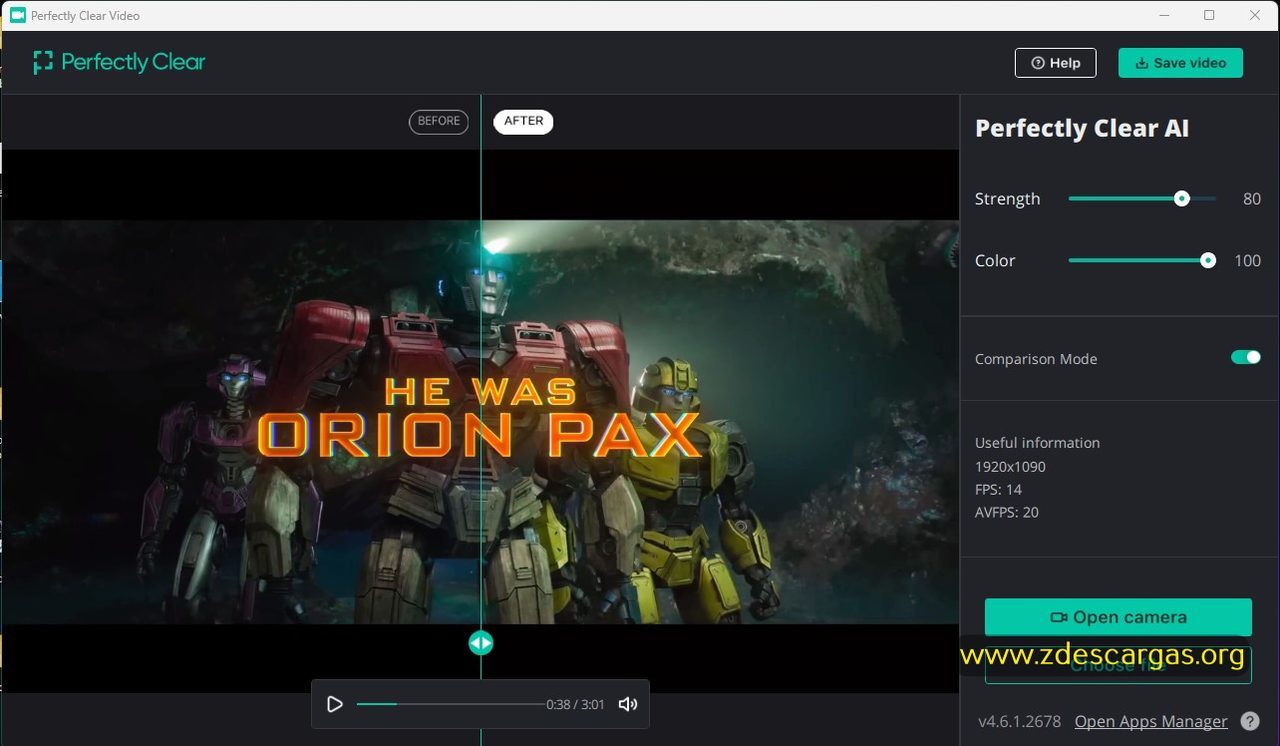Select the AVFPS: 20 value

tap(1007, 512)
